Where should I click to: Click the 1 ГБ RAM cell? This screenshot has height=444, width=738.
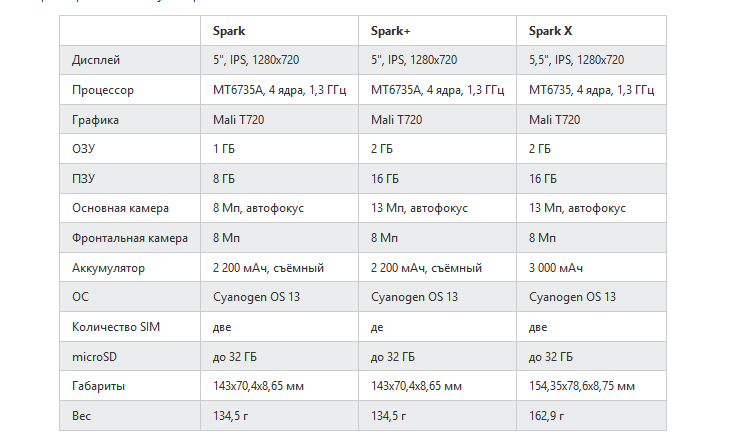click(223, 149)
